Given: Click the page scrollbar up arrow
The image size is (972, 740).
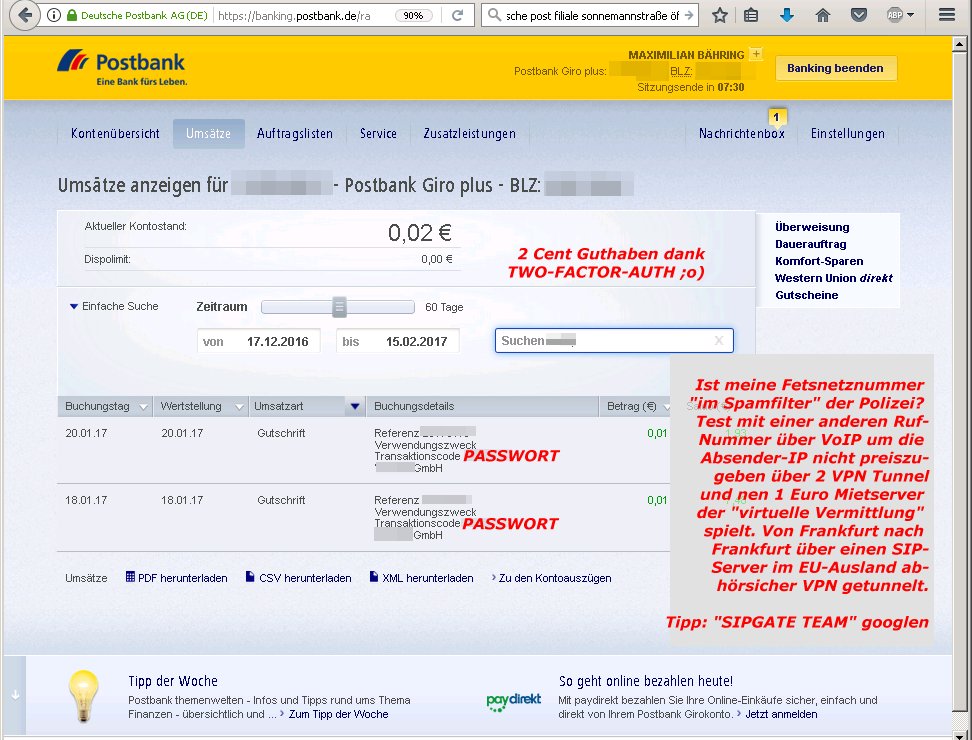Looking at the screenshot, I should tap(959, 44).
